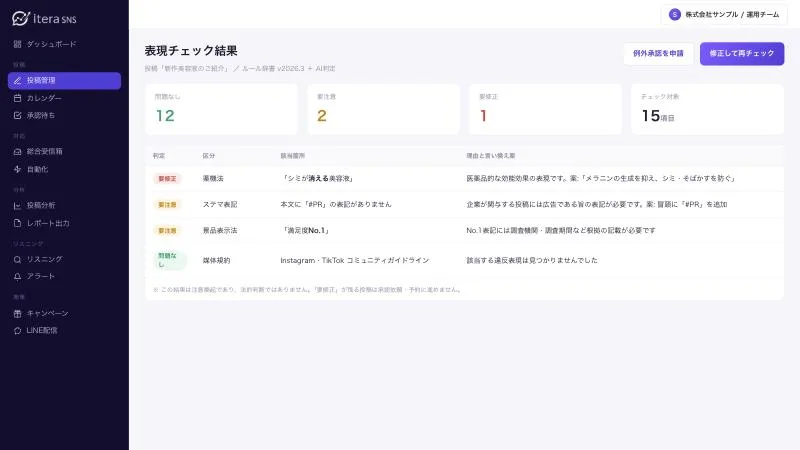800x450 pixels.
Task: Click the ルール辞書 v2026.3 subtitle text
Action: [273, 68]
